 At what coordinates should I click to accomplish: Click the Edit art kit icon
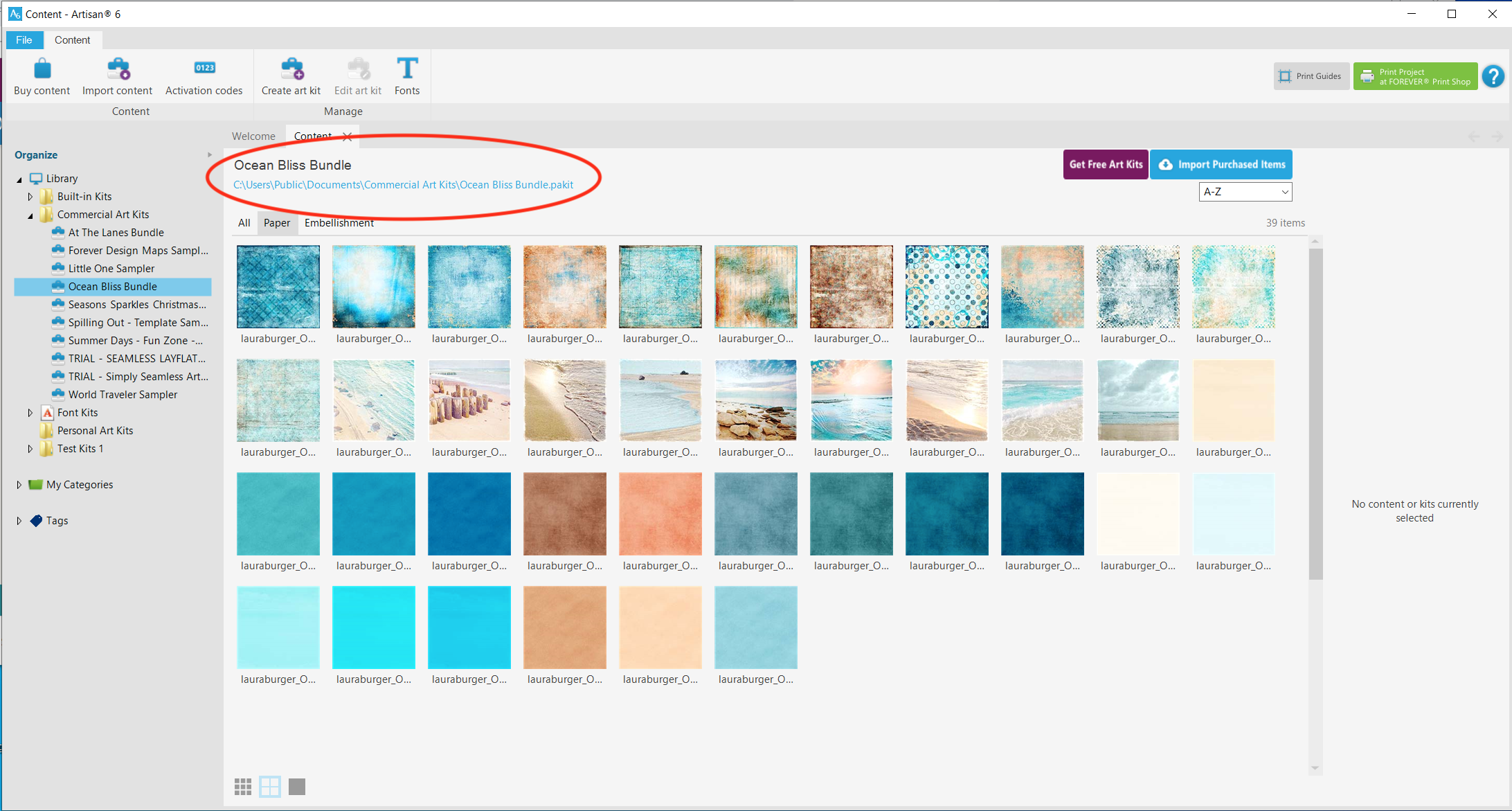(x=358, y=69)
